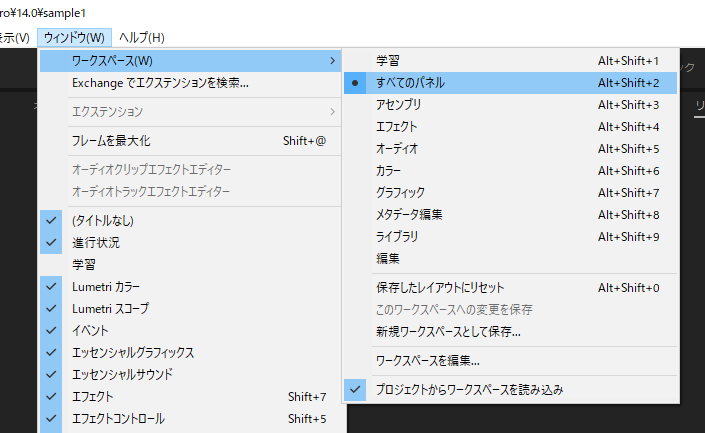Toggle the 進行状況 panel
Image resolution: width=705 pixels, height=433 pixels.
pos(191,242)
